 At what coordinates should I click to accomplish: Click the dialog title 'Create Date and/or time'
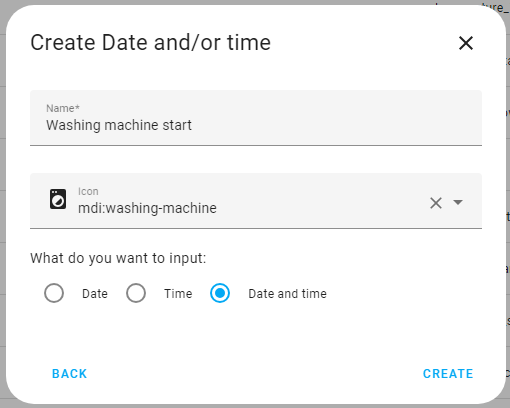(x=151, y=43)
